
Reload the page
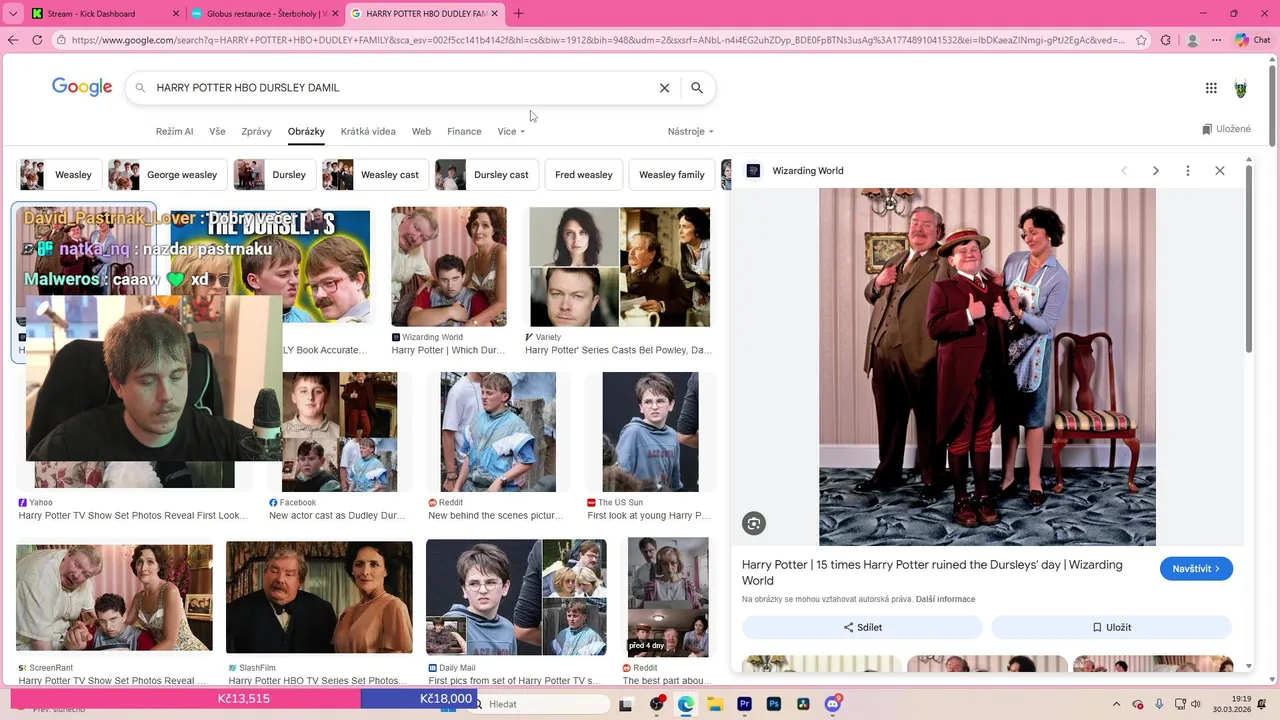37,40
